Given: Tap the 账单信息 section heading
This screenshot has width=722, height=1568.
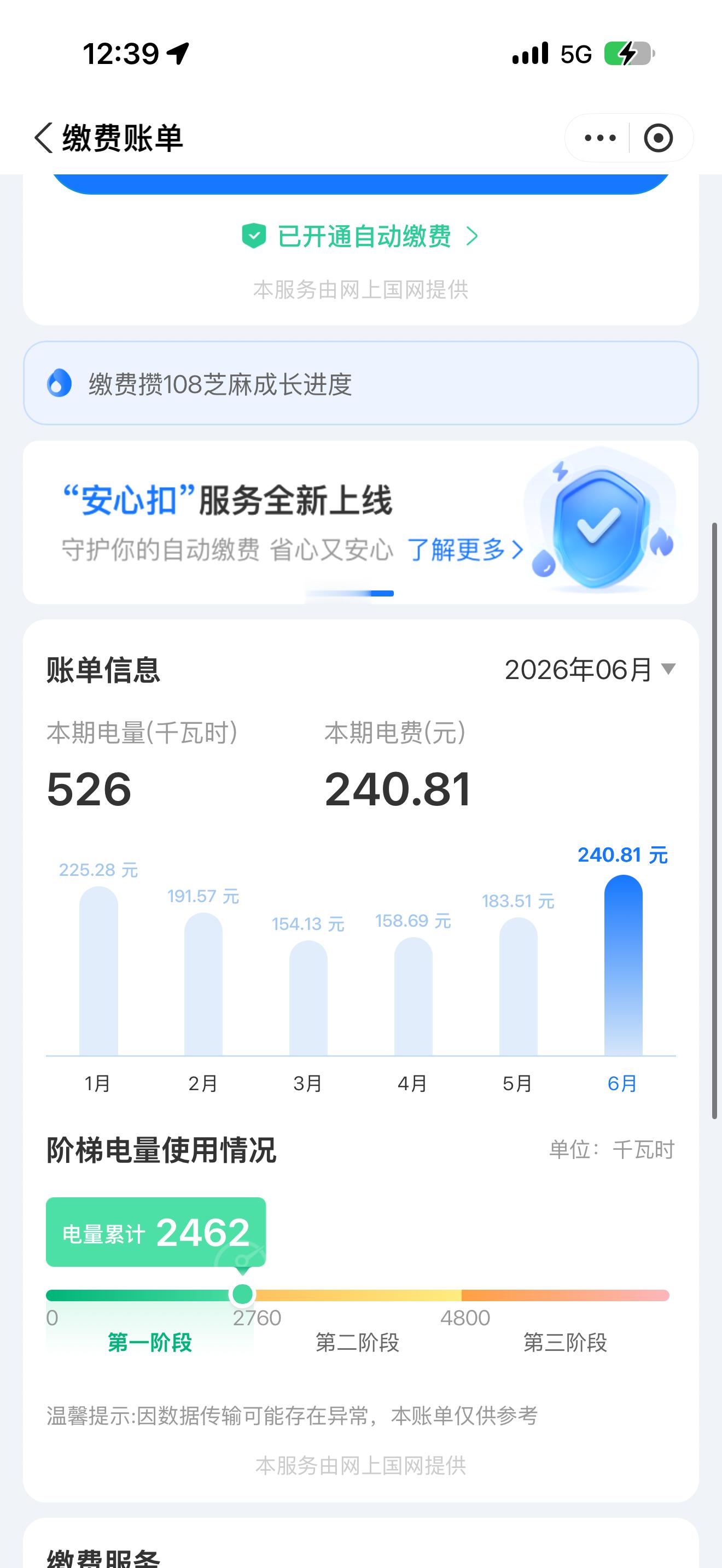Looking at the screenshot, I should [x=103, y=670].
